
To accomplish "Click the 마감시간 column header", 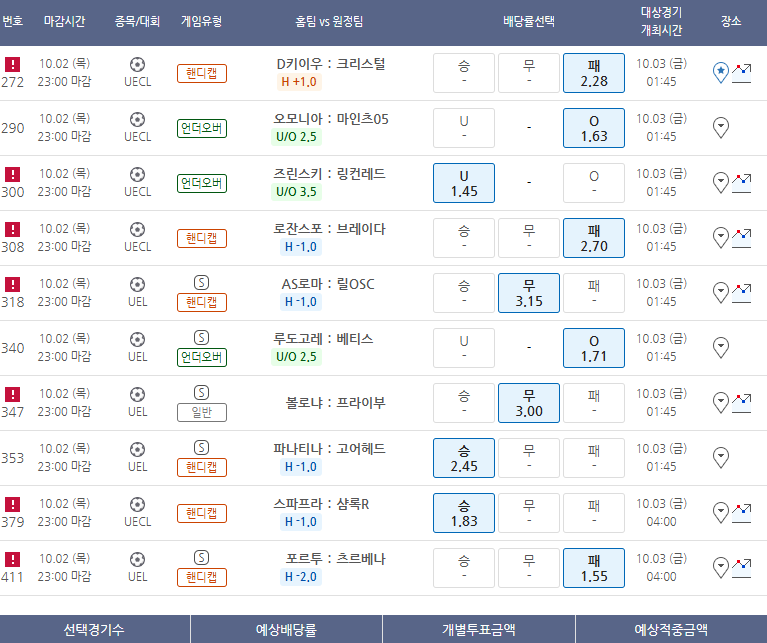I will tap(67, 21).
